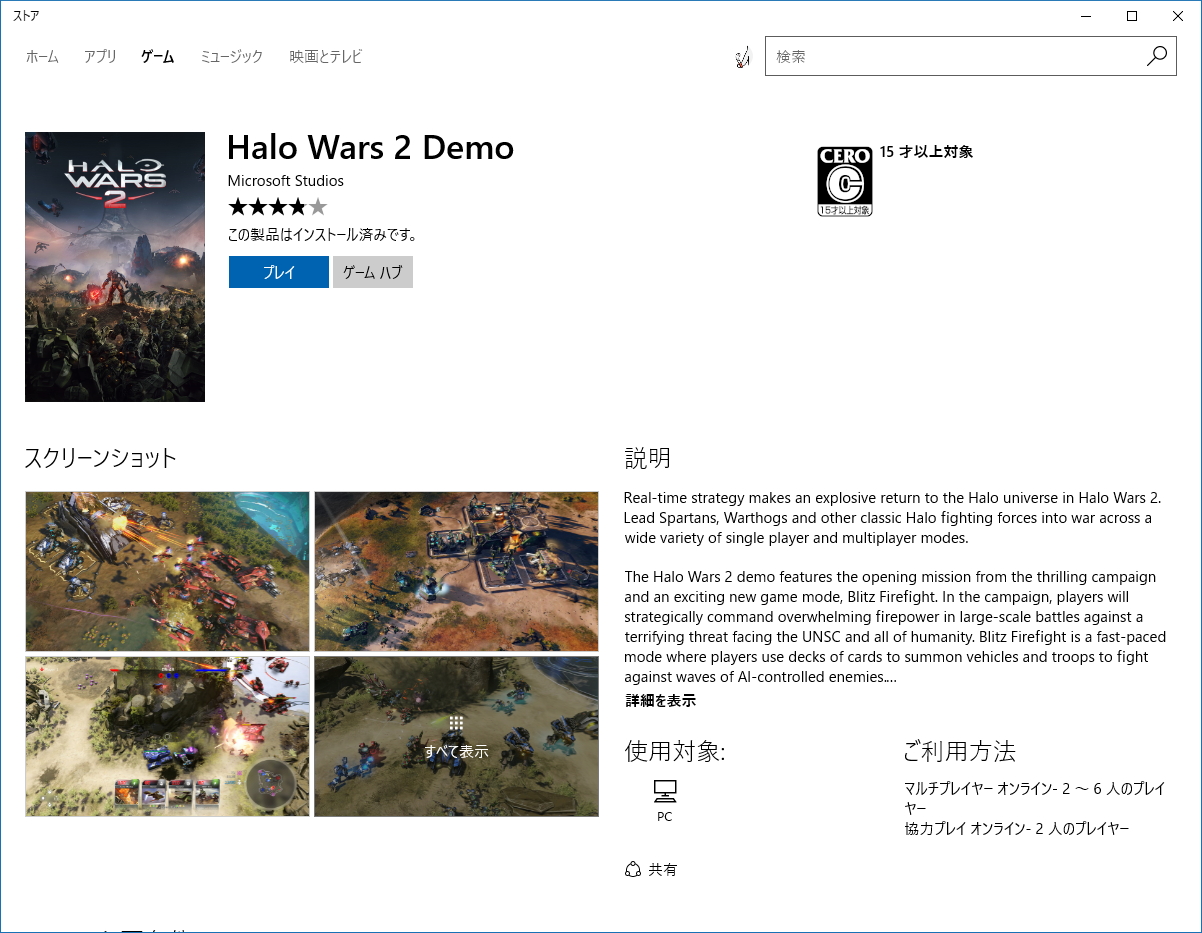Click the user account icon beside the search box
1202x933 pixels.
[x=742, y=57]
